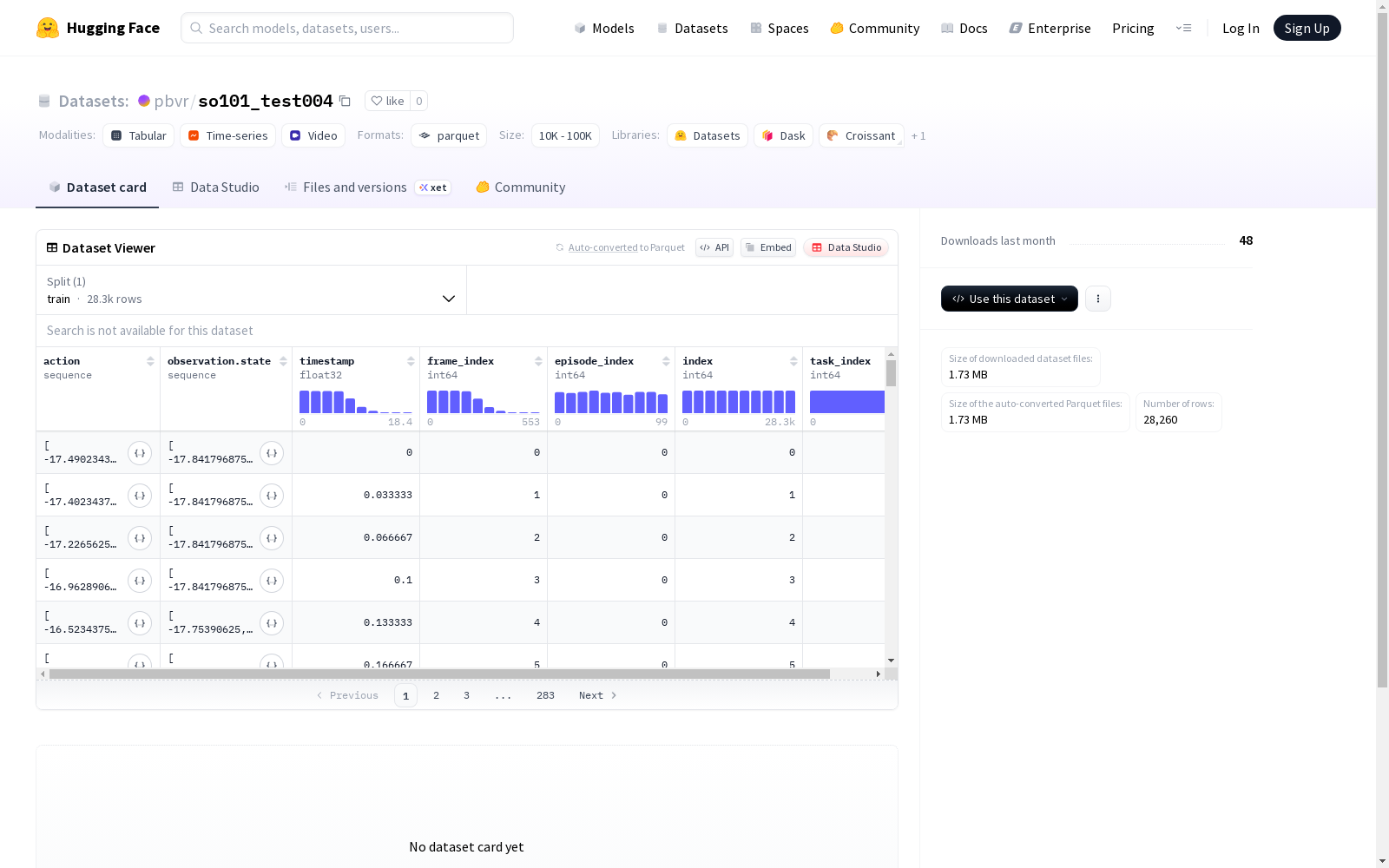The image size is (1389, 868).
Task: Sort by the observation.state column
Action: pyautogui.click(x=283, y=361)
